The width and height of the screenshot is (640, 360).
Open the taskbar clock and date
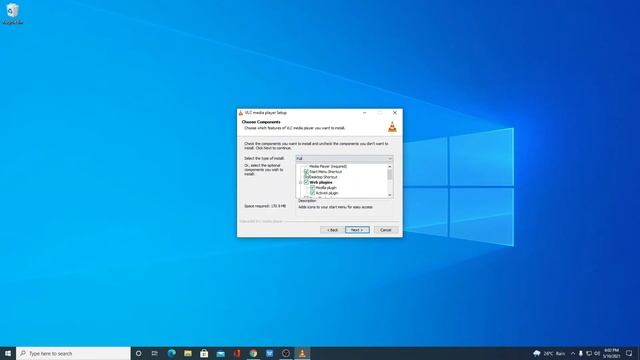point(611,353)
